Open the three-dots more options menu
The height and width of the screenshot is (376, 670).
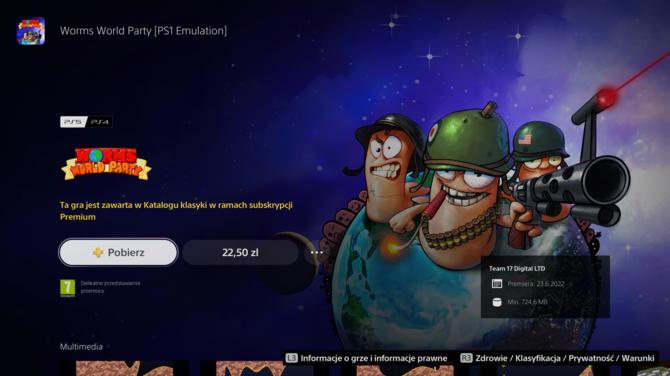coord(317,253)
